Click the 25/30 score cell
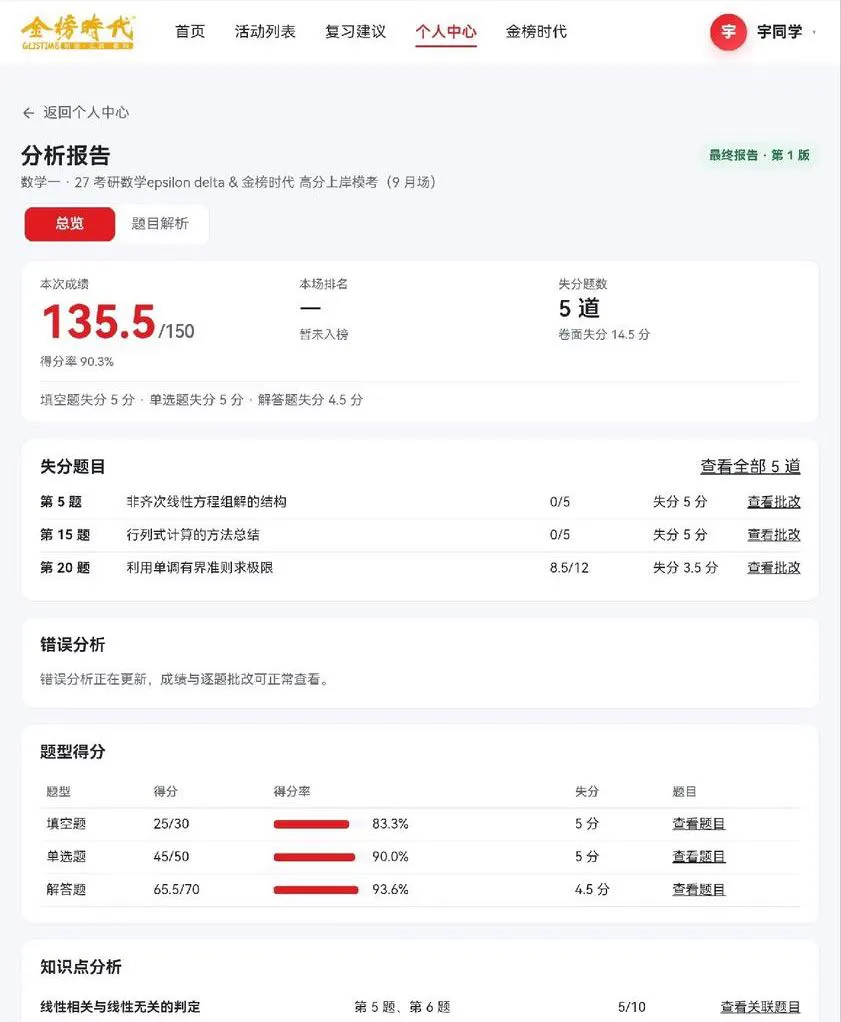 point(171,824)
